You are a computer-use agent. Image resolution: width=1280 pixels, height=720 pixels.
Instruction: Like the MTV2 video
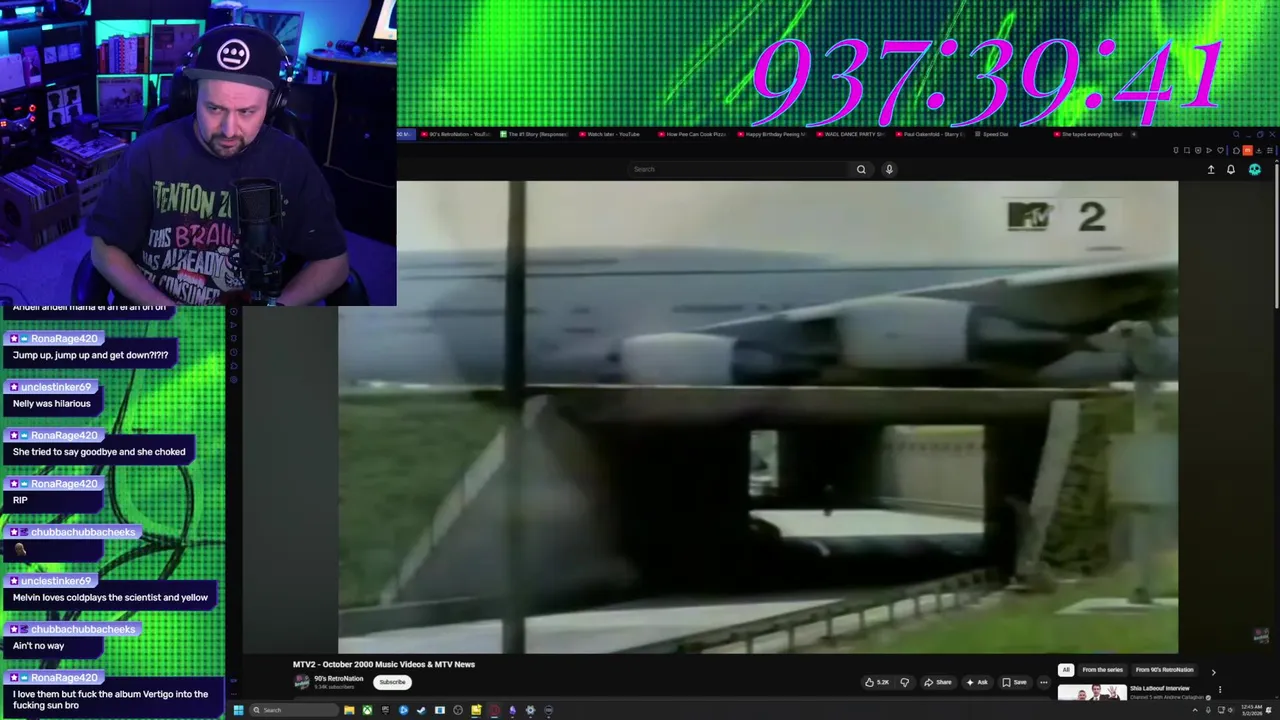[x=878, y=682]
